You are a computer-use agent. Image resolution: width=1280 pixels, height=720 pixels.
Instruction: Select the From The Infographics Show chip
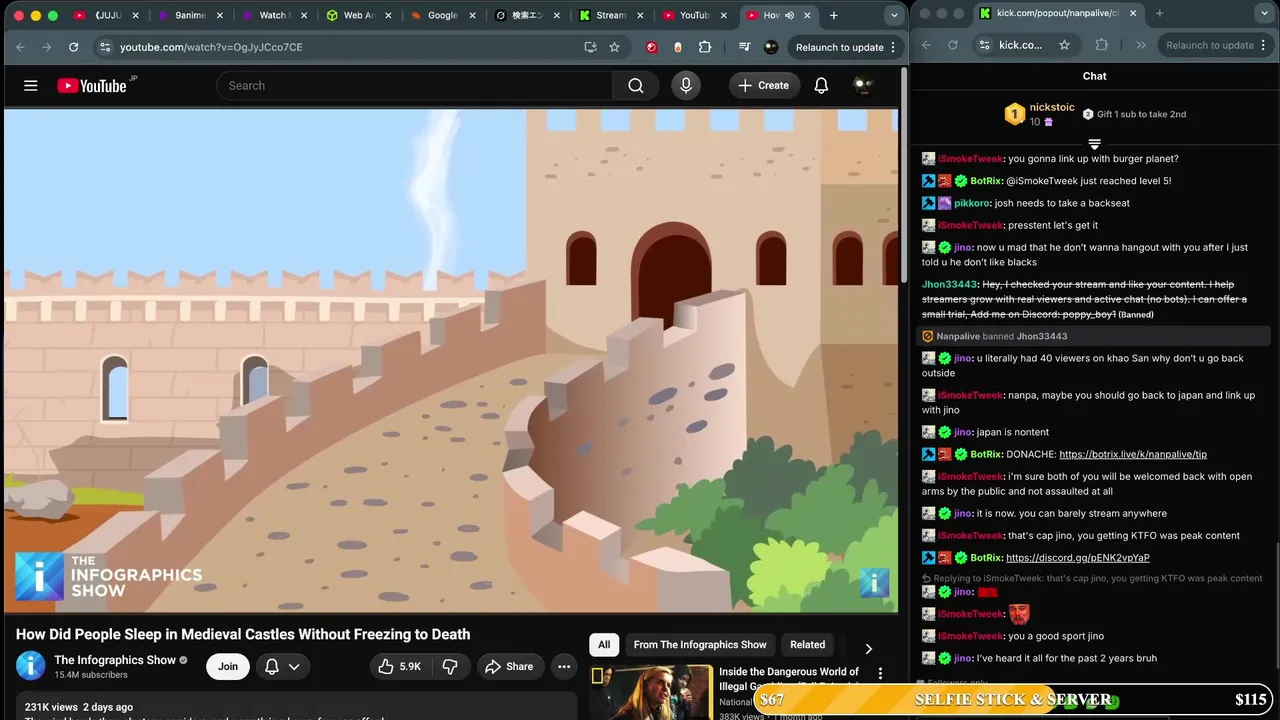(700, 645)
